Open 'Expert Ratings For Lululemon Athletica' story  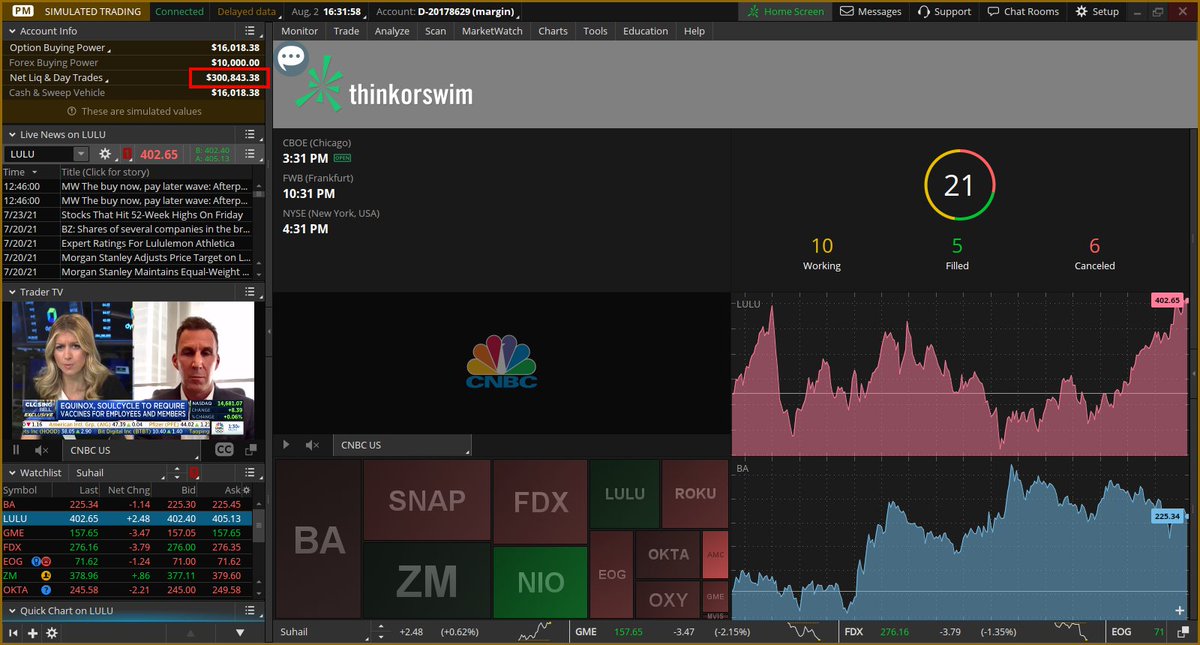coord(148,243)
